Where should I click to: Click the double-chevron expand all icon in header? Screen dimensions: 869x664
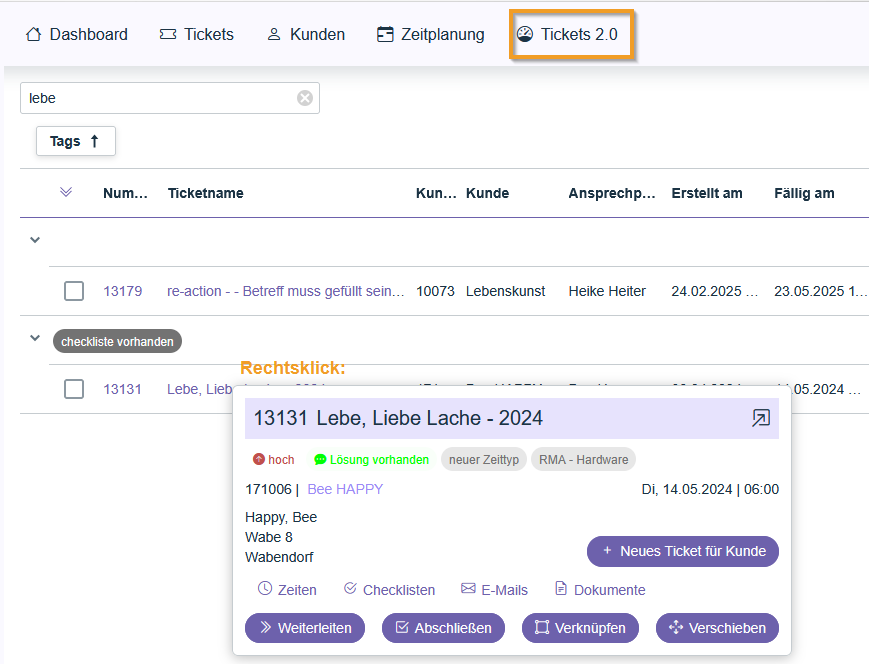[x=66, y=193]
